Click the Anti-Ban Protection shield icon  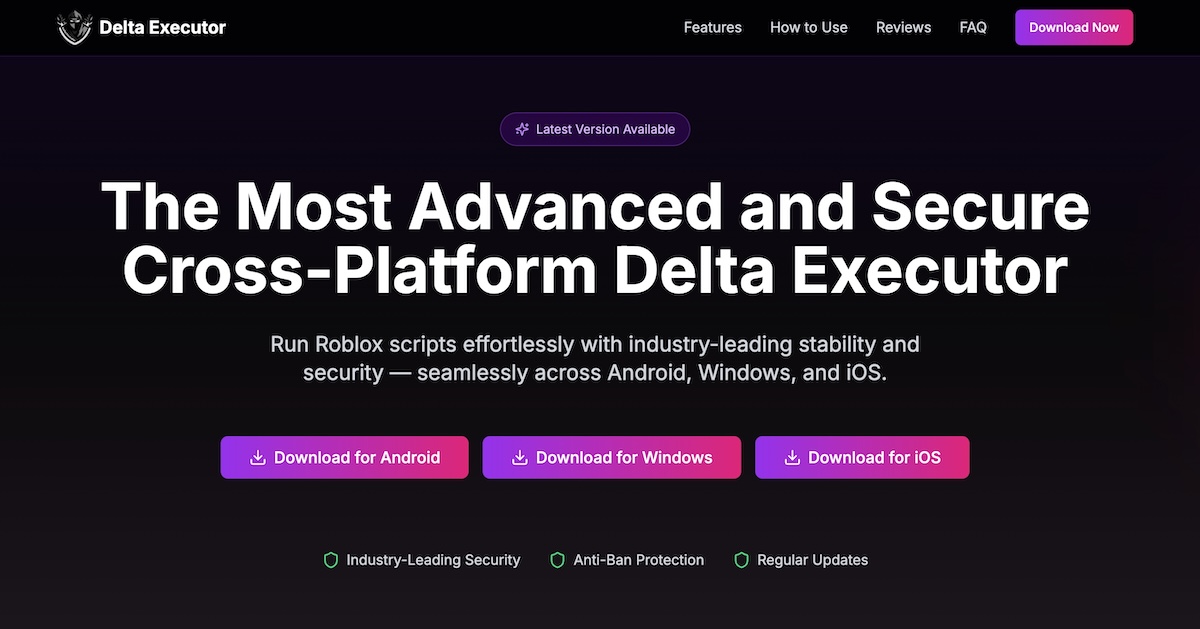tap(557, 560)
